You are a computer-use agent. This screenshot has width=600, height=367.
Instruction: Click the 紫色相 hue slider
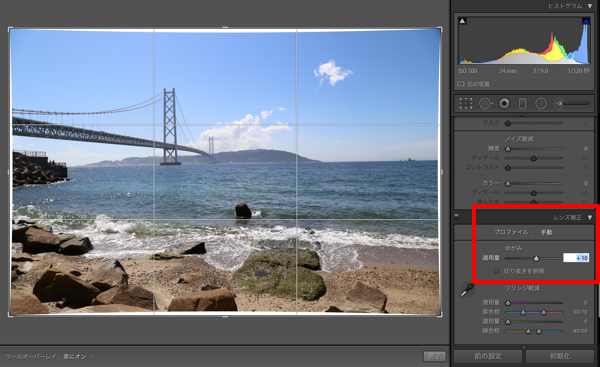(x=534, y=313)
